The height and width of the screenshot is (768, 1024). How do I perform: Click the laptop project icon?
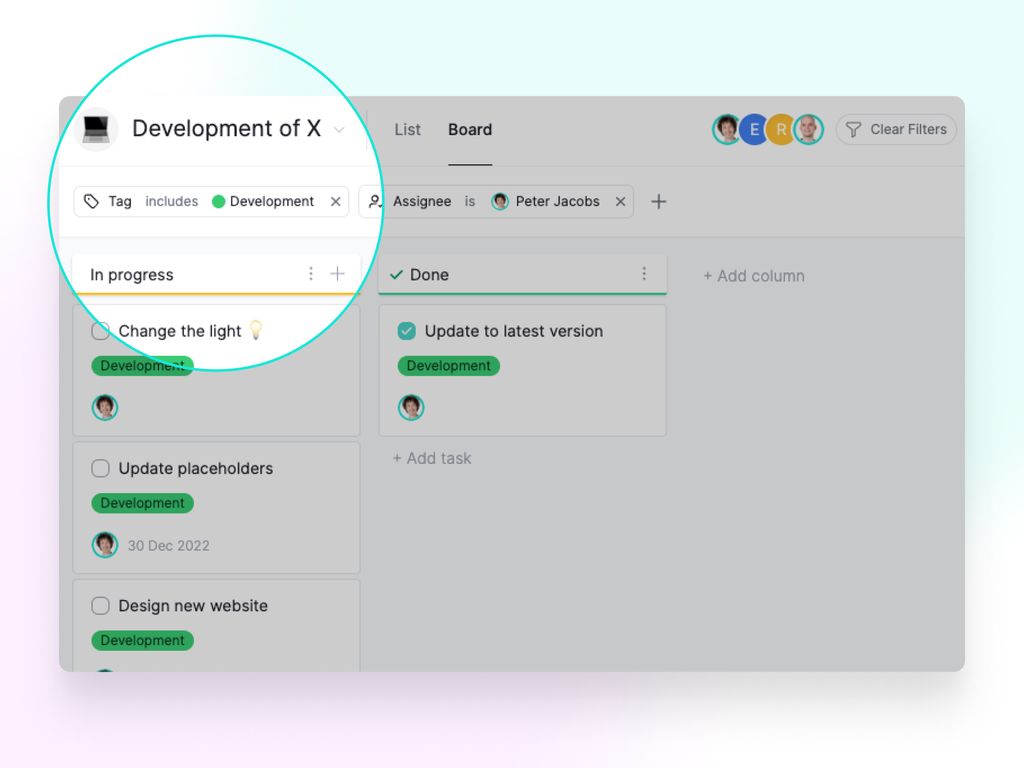click(96, 129)
